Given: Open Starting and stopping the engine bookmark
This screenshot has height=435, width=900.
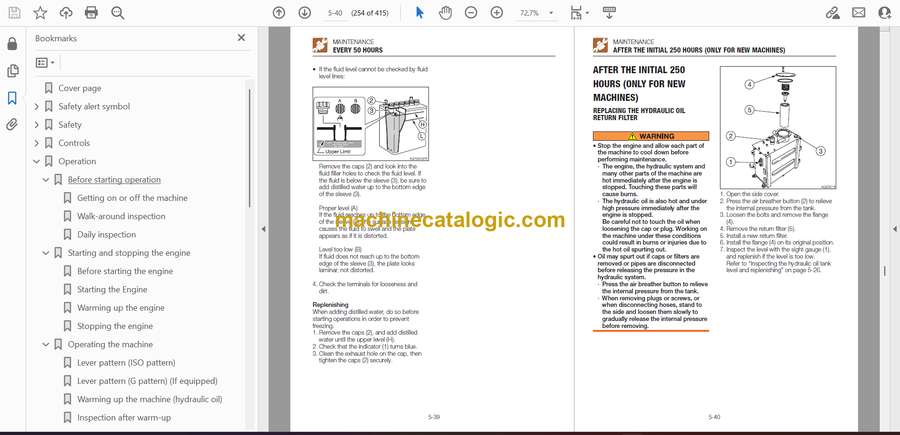Looking at the screenshot, I should pyautogui.click(x=129, y=253).
